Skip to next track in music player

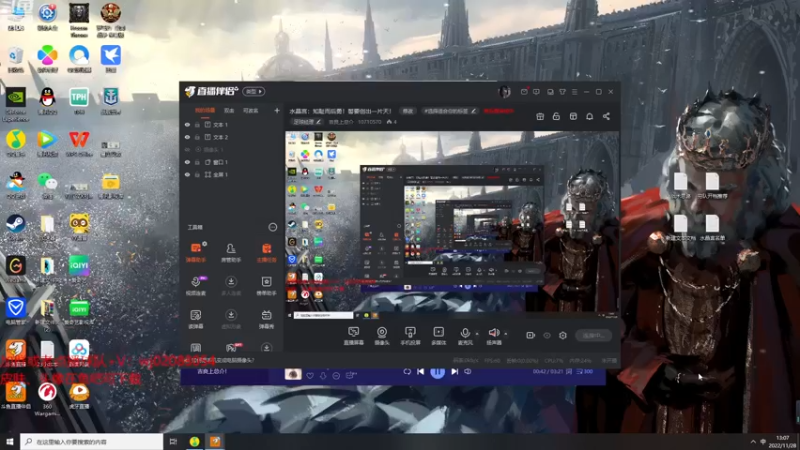pyautogui.click(x=455, y=372)
